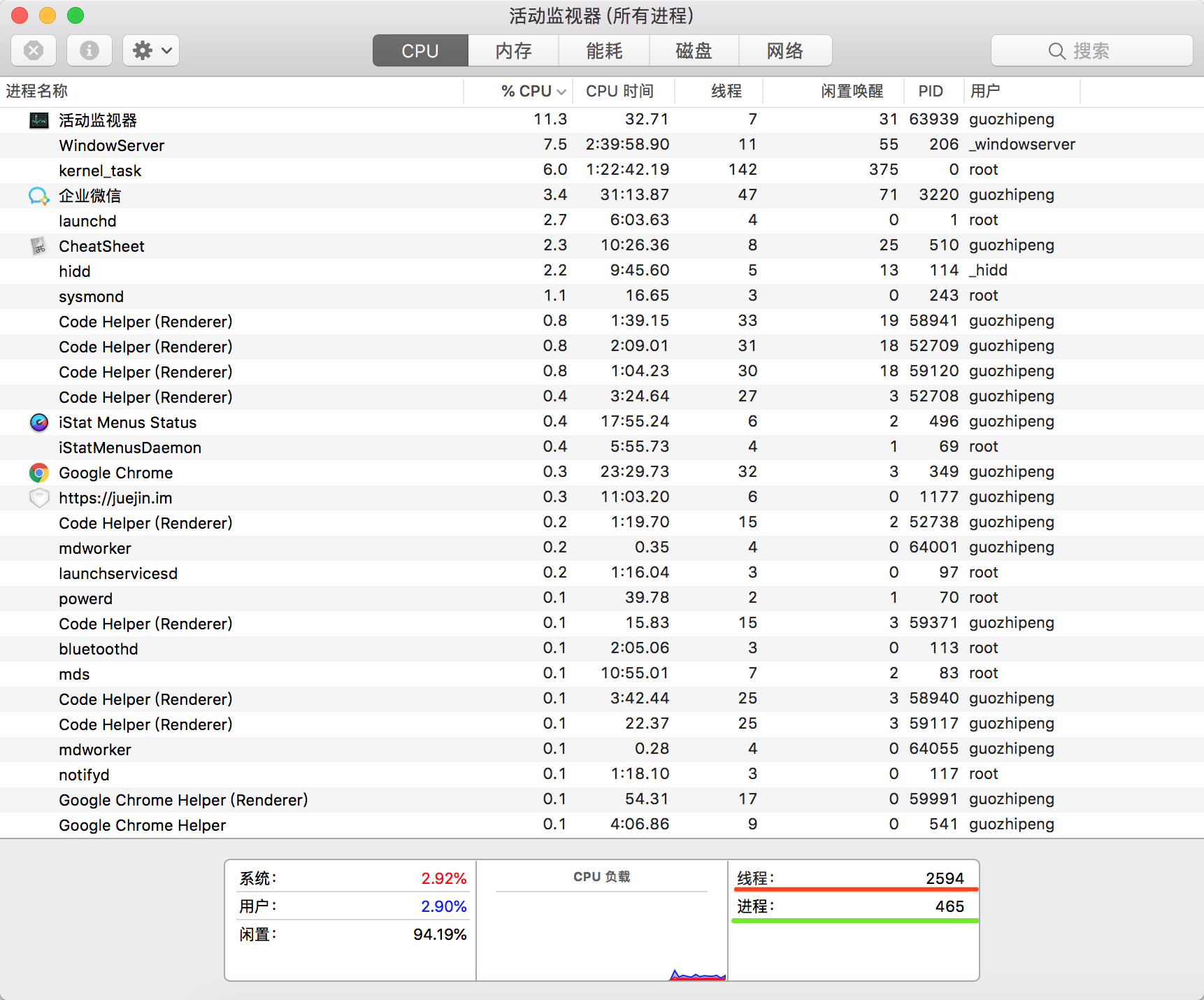The image size is (1204, 1000).
Task: Switch to the 能耗 tab
Action: pyautogui.click(x=604, y=50)
